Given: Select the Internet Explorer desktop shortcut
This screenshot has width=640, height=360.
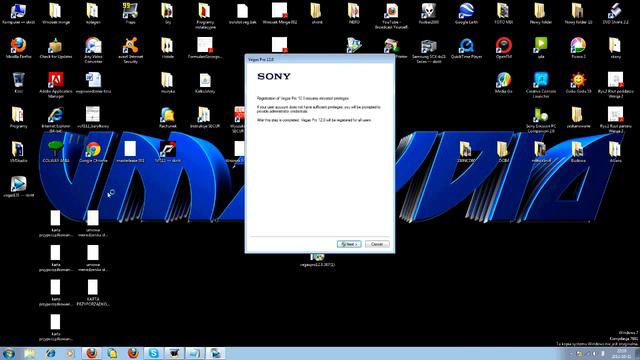Looking at the screenshot, I should click(56, 119).
